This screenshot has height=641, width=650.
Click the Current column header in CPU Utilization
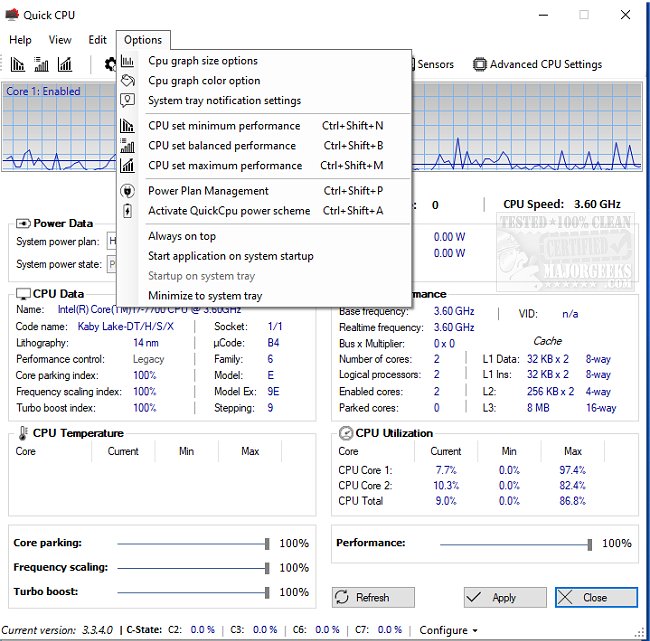[446, 451]
